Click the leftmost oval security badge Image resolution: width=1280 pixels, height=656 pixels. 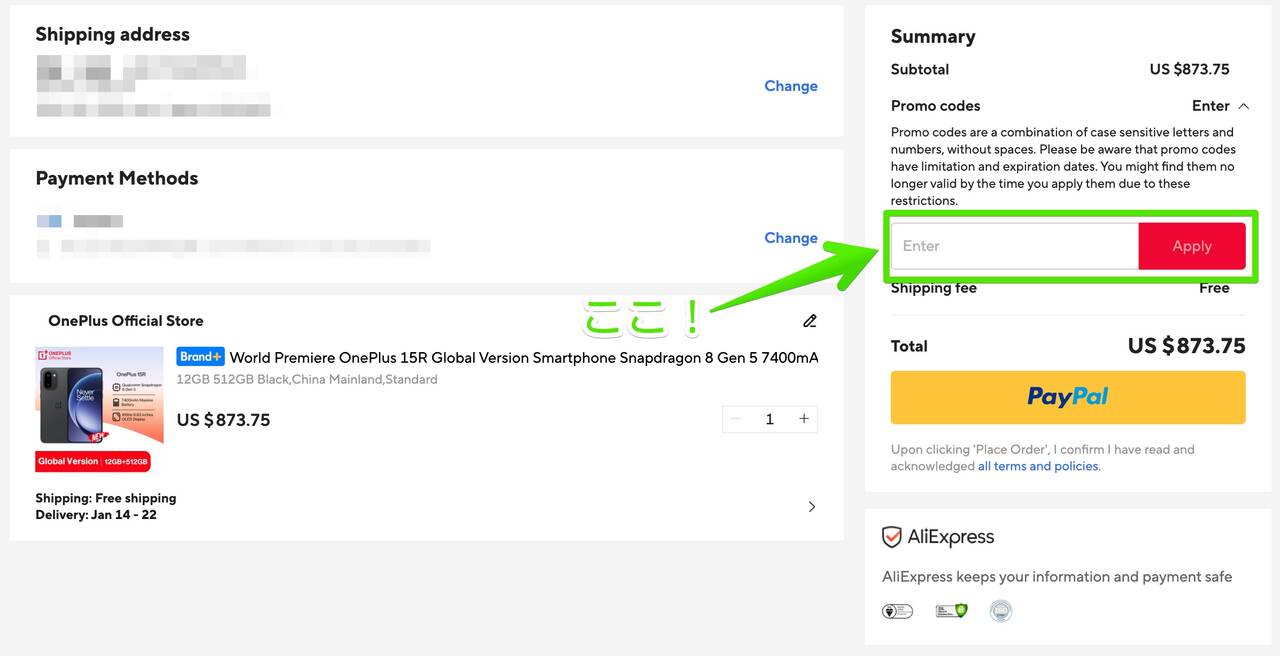pyautogui.click(x=897, y=611)
